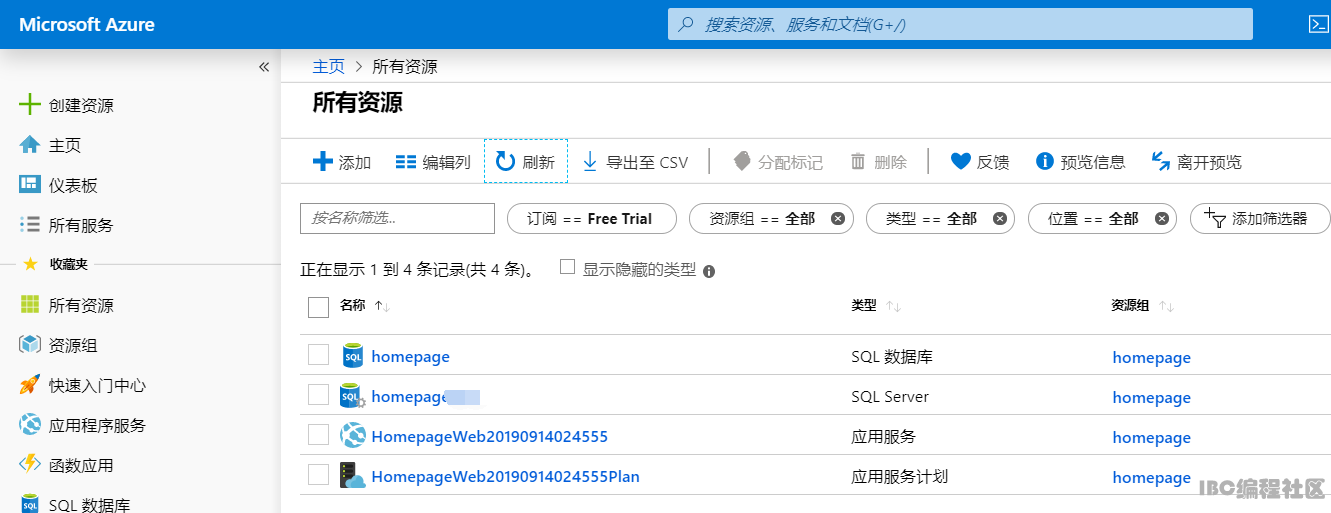Click the SQL Server icon in second row
This screenshot has width=1331, height=513.
[352, 396]
